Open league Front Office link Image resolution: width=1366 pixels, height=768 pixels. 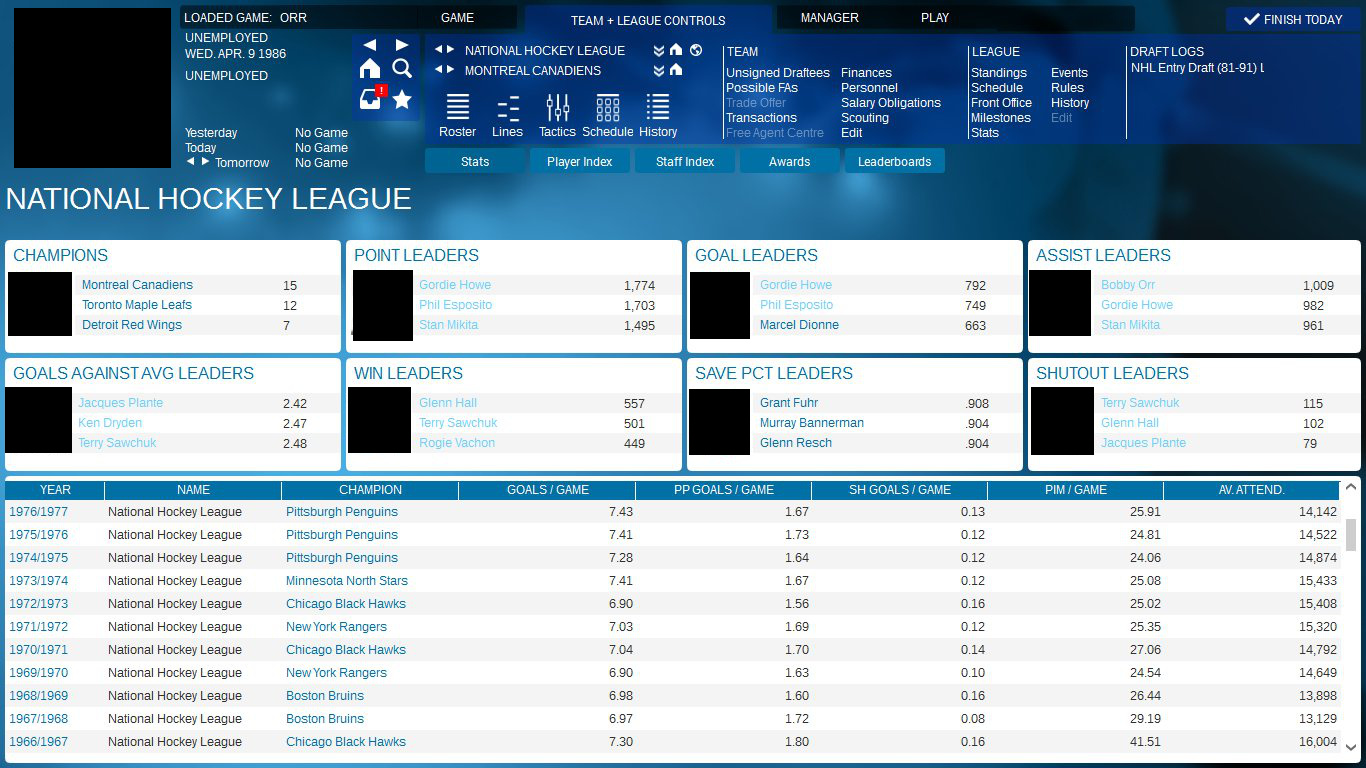point(1001,103)
